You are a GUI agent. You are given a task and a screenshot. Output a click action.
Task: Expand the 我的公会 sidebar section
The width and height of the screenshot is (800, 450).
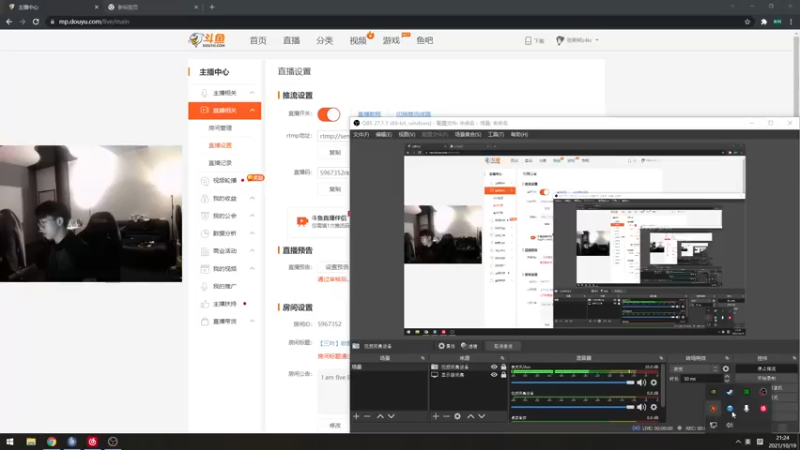[x=252, y=216]
